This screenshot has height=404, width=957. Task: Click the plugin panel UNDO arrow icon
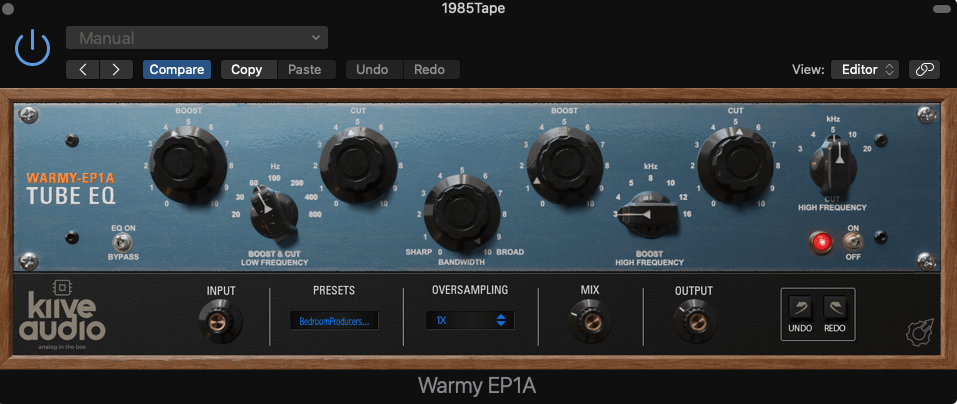click(800, 308)
